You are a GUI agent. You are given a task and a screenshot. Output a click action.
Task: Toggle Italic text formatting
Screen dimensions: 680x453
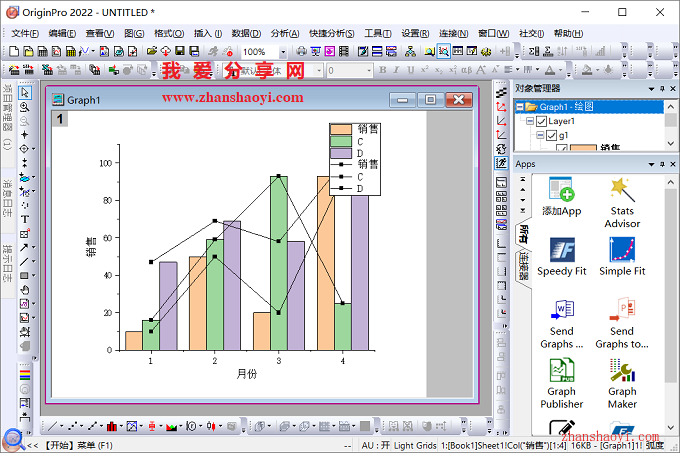pyautogui.click(x=396, y=70)
